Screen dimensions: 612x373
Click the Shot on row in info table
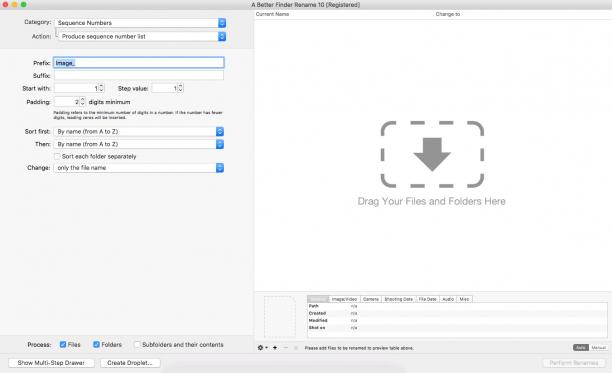pyautogui.click(x=457, y=328)
